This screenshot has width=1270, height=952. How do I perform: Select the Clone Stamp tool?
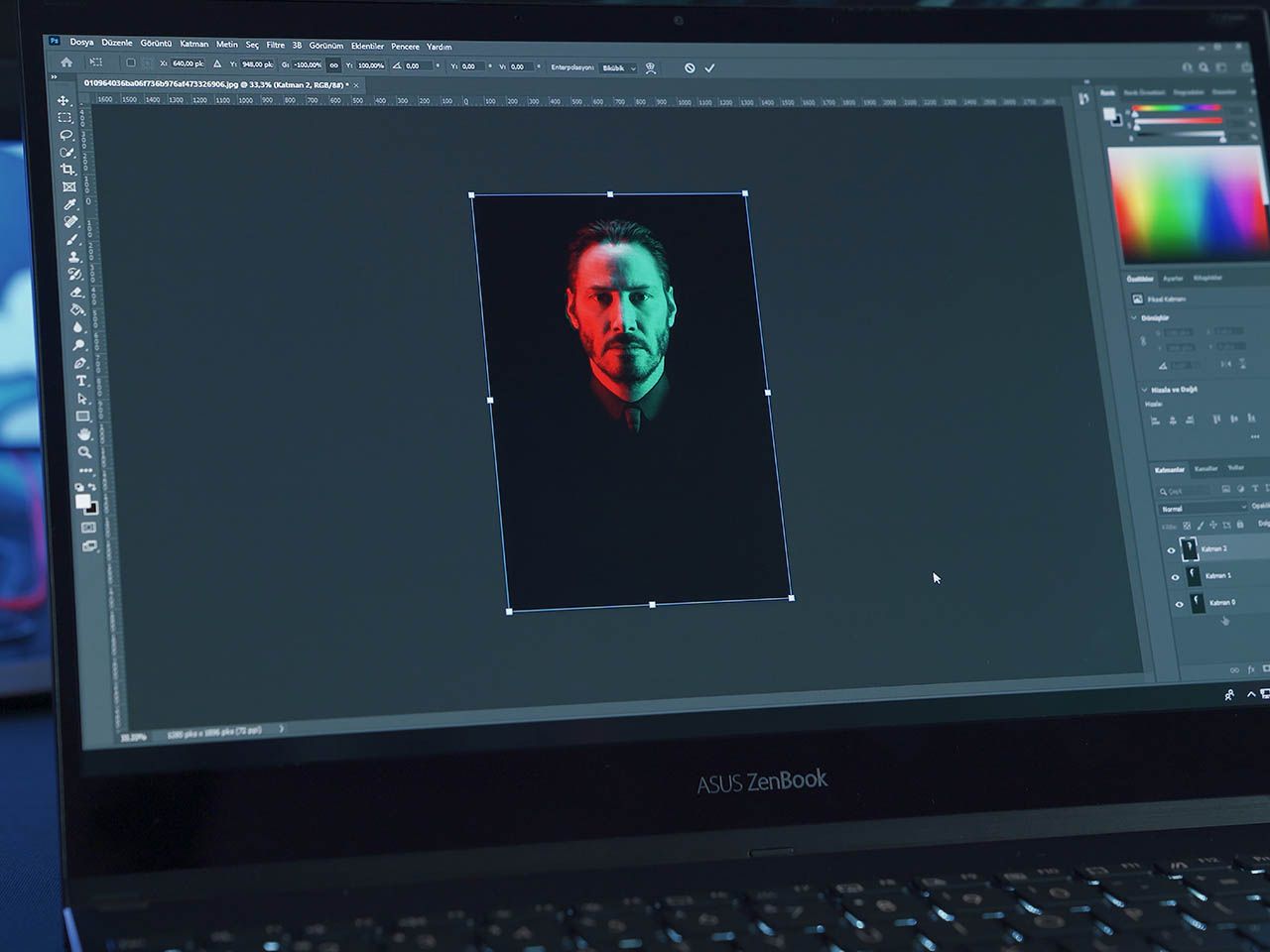pos(73,257)
